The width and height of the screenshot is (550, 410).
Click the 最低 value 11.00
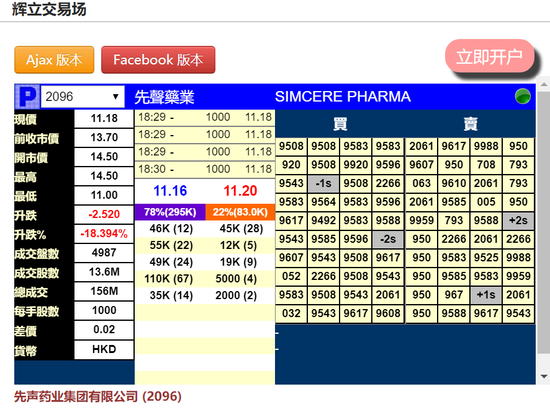(104, 195)
